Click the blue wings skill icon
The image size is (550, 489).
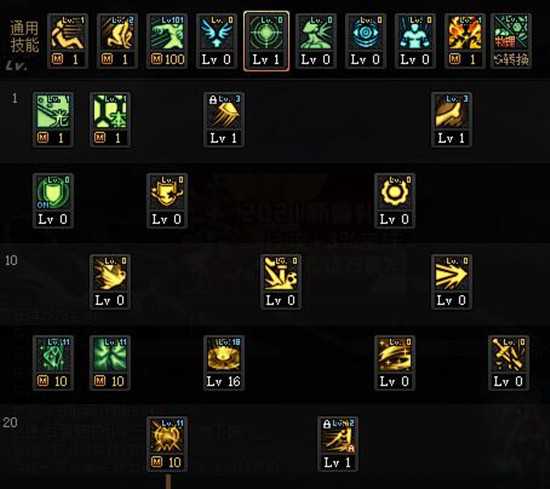(216, 41)
